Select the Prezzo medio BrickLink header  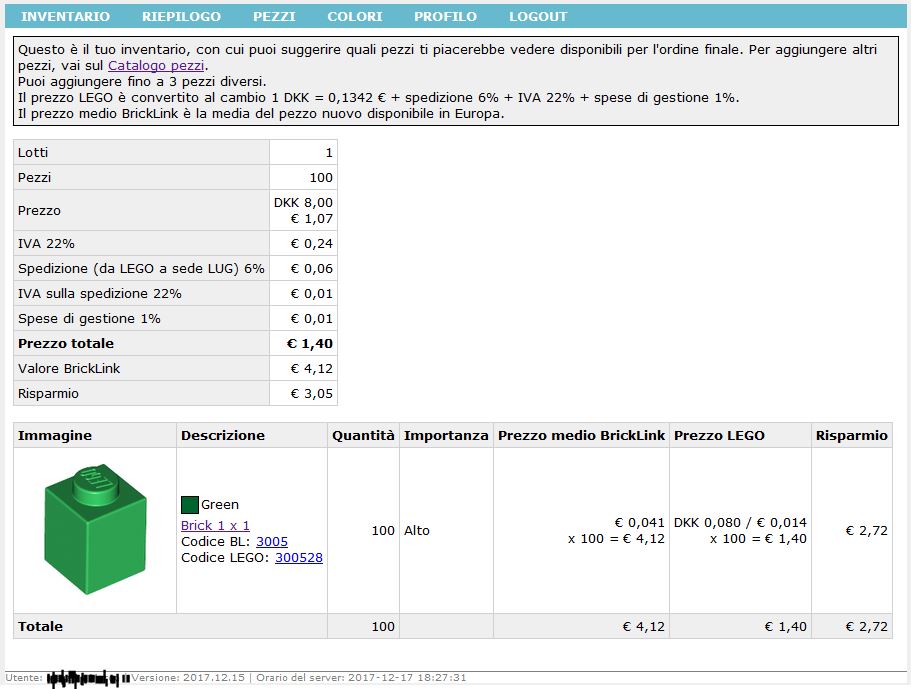click(x=581, y=435)
